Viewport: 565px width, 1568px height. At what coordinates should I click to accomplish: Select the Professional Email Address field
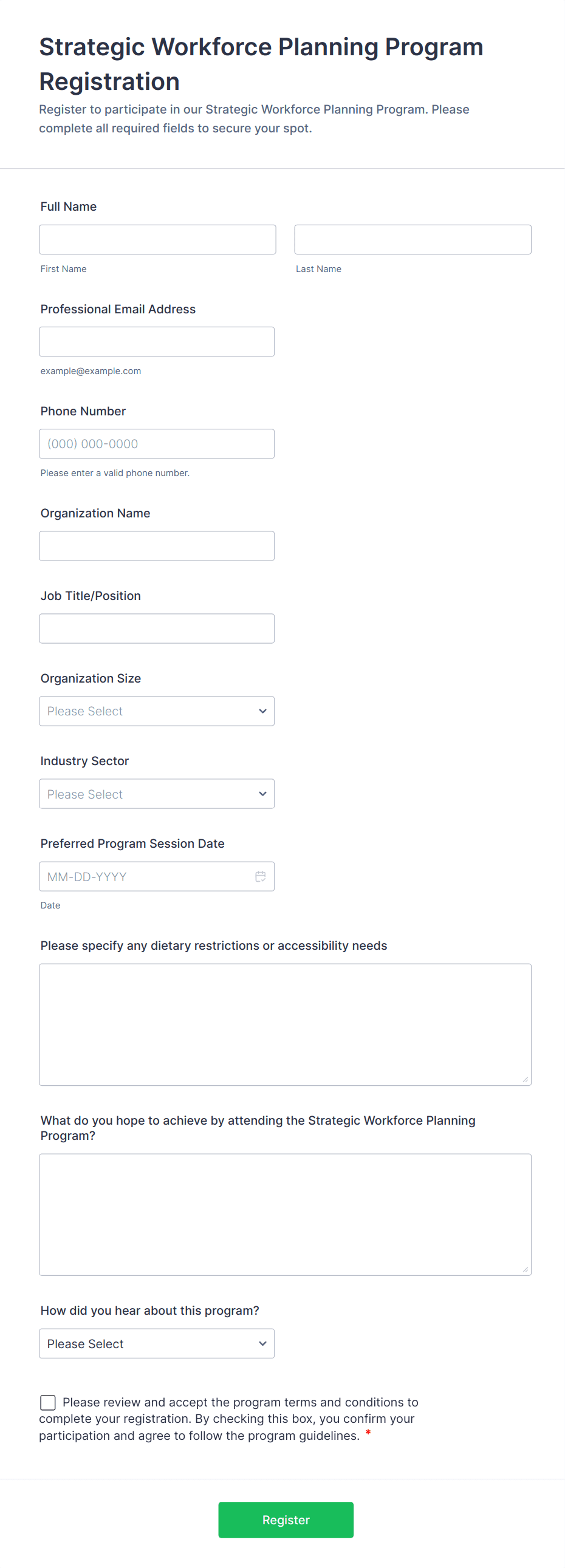point(157,341)
